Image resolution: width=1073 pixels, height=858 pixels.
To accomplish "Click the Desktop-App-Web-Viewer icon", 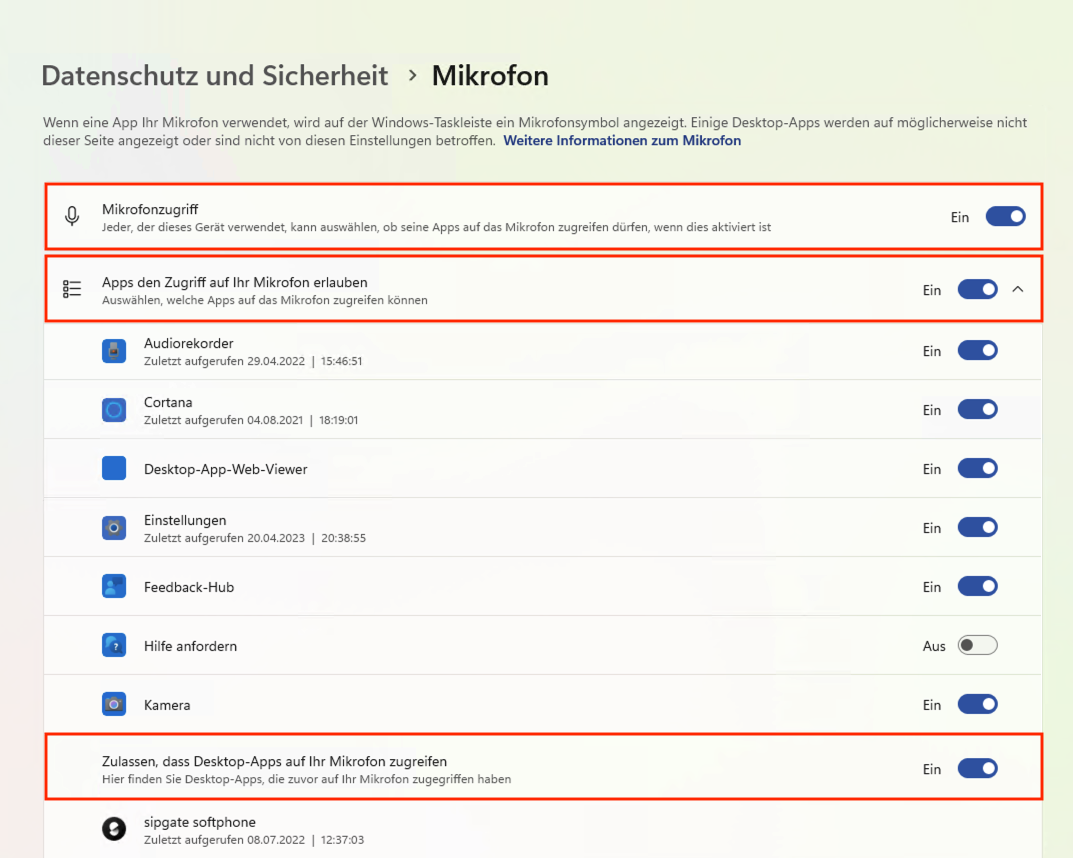I will click(x=113, y=468).
